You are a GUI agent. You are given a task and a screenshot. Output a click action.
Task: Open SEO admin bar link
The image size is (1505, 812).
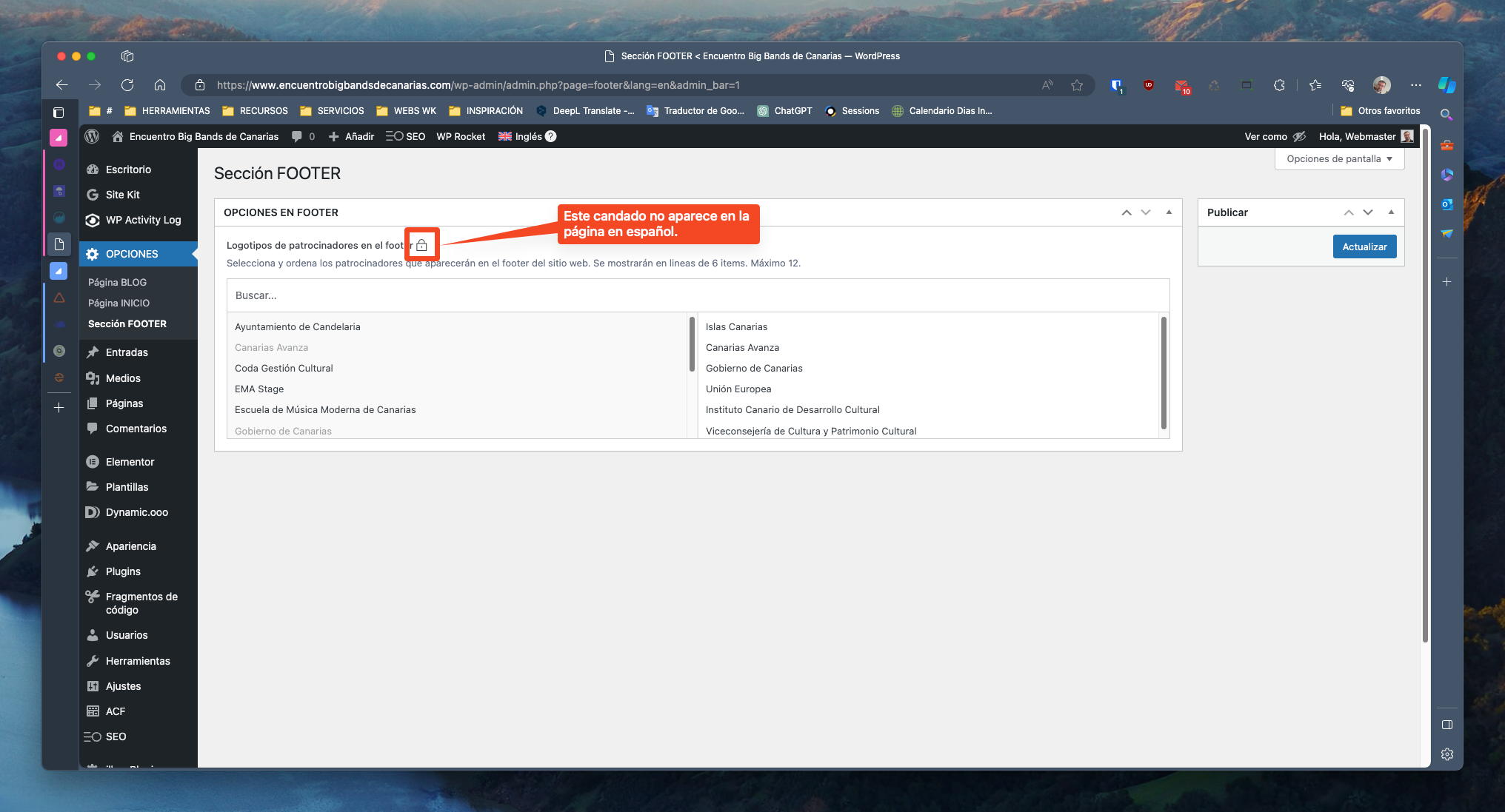coord(406,136)
